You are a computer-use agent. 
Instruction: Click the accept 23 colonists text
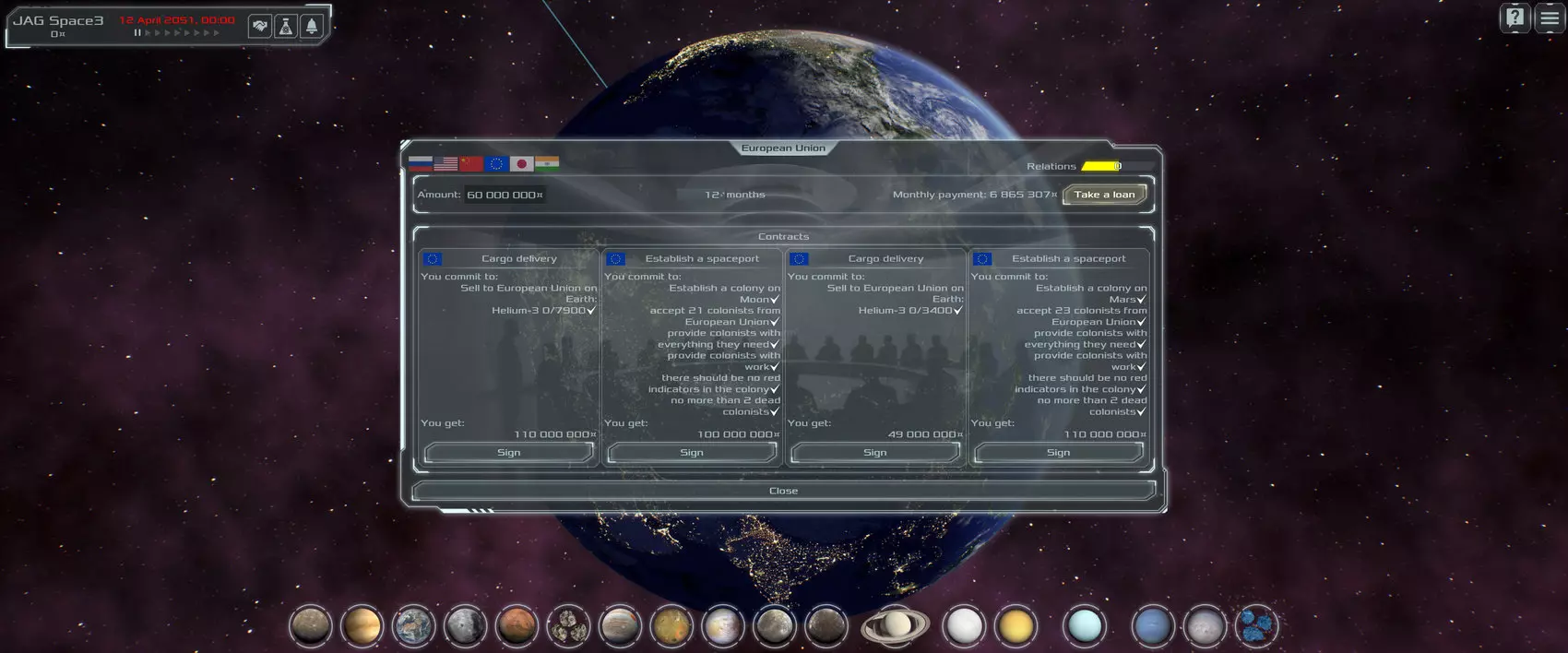(1082, 316)
